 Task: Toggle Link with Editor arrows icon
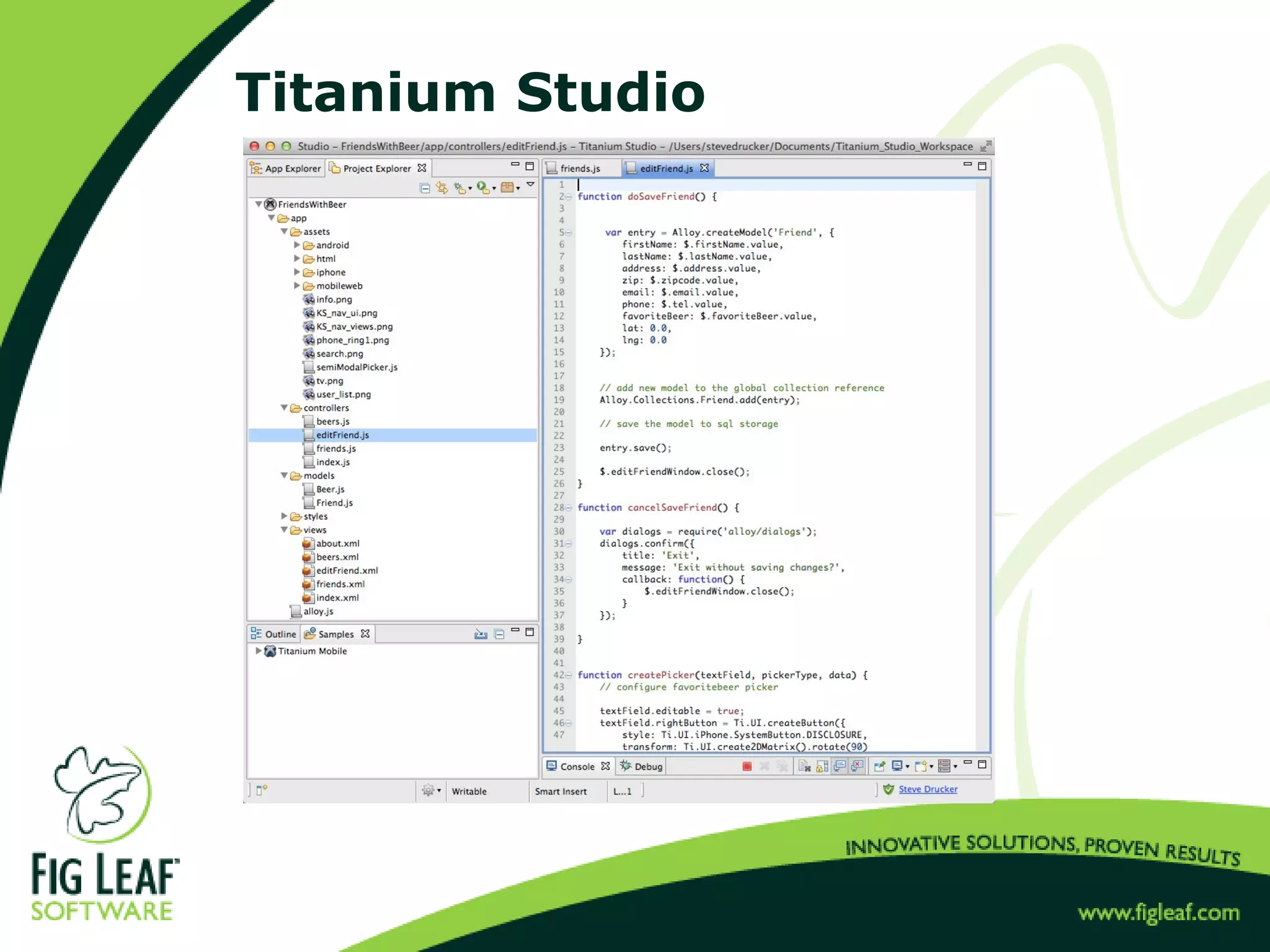(442, 187)
